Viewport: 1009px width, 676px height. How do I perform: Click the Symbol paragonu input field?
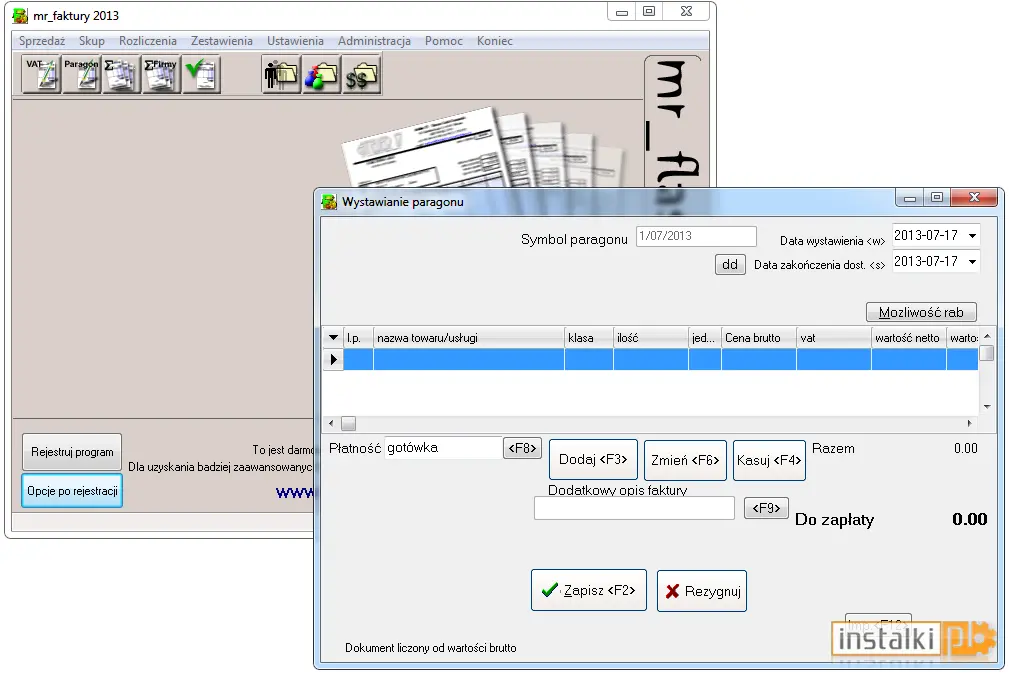pos(696,236)
